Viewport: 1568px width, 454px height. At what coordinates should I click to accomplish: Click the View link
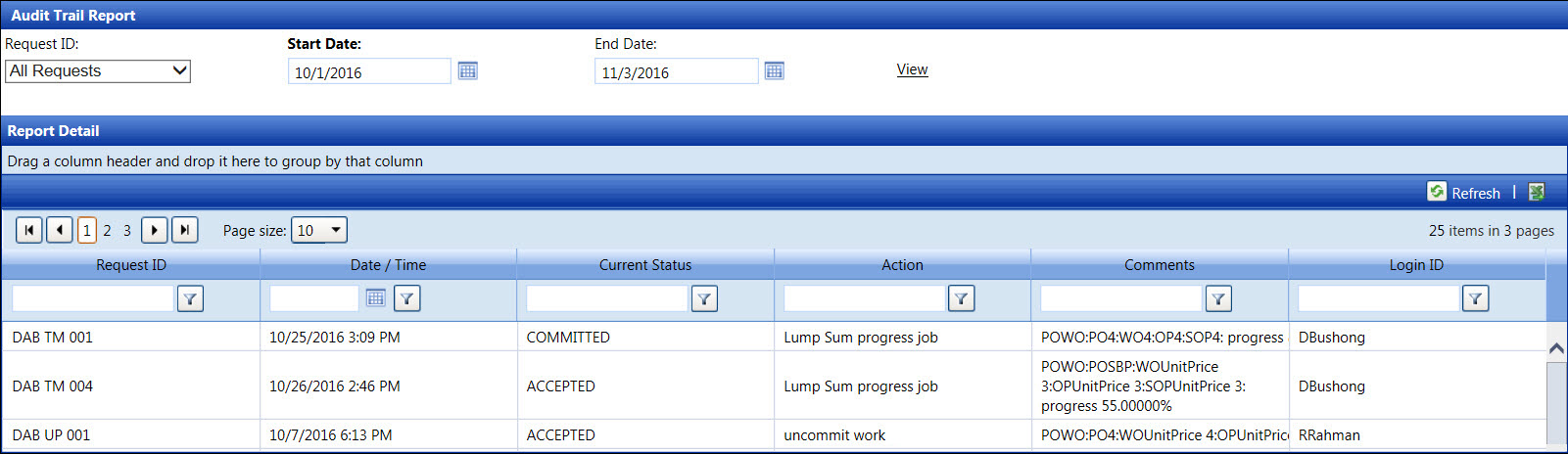[912, 69]
